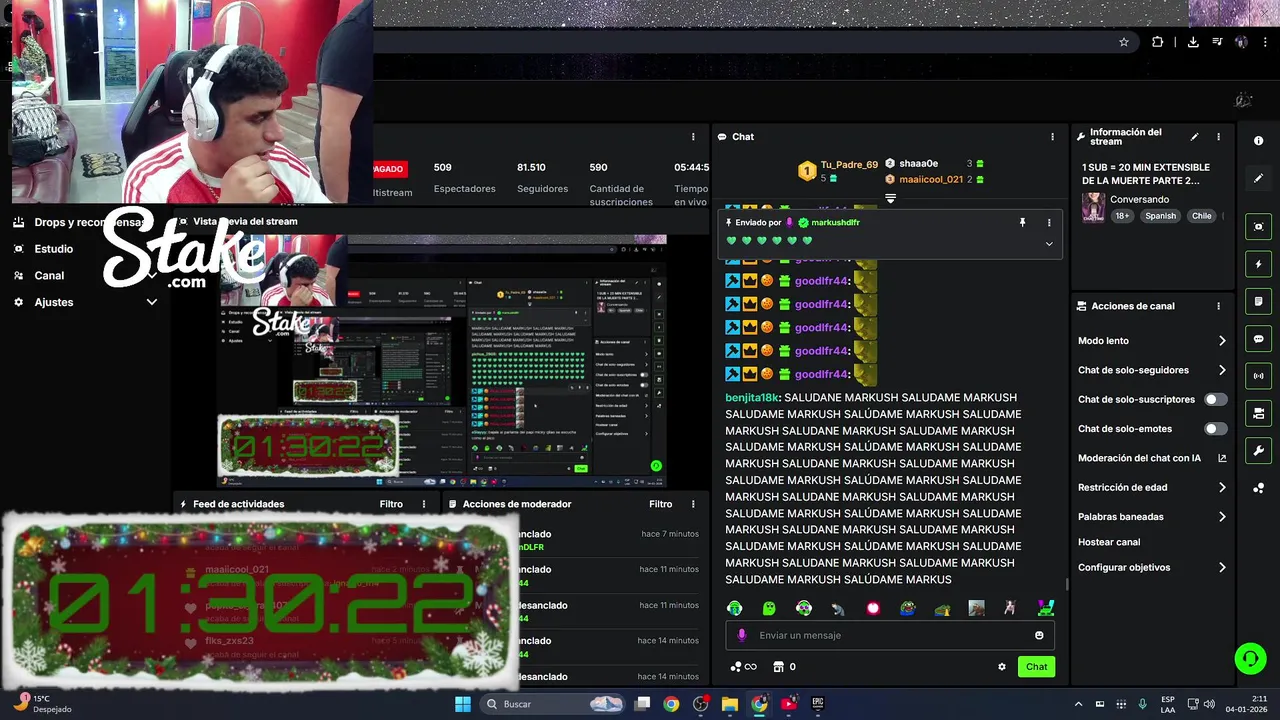The width and height of the screenshot is (1280, 720).
Task: Expand Restricción de edad options
Action: pos(1222,488)
